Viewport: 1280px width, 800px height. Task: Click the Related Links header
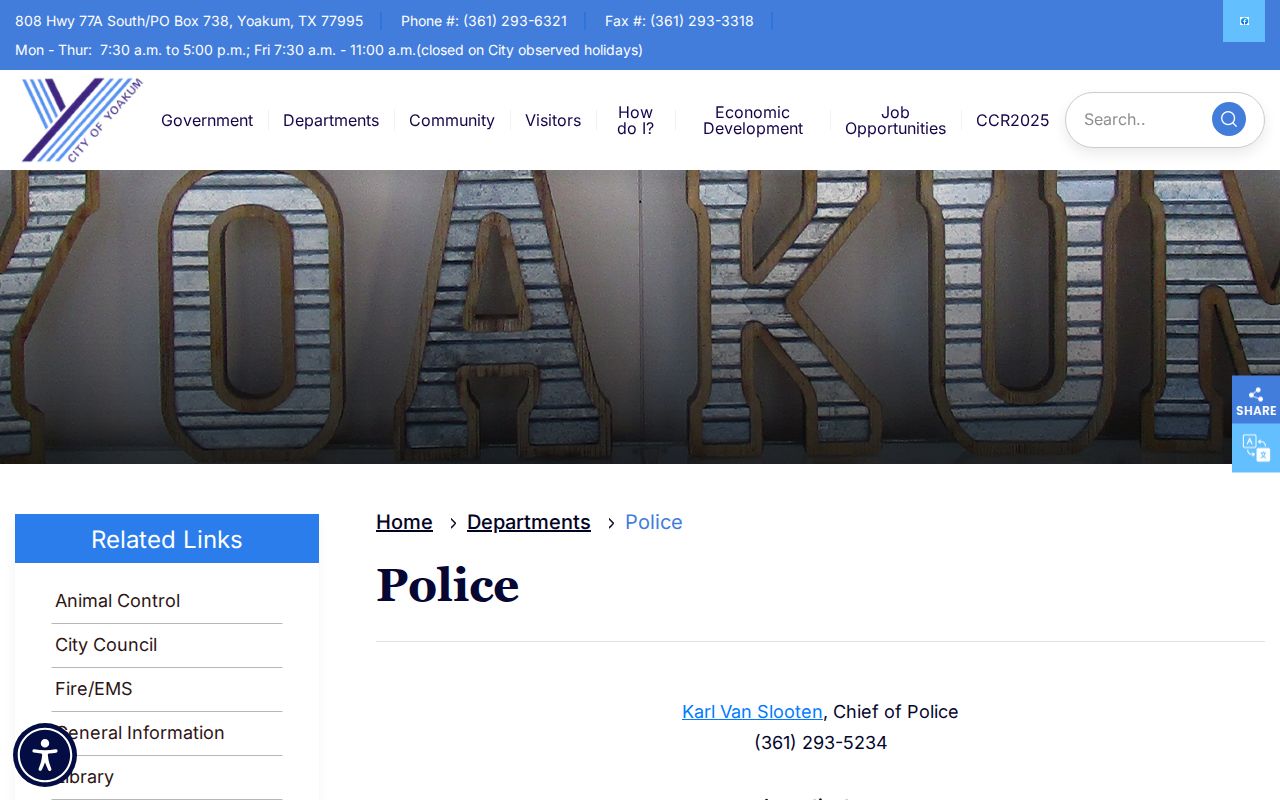167,539
